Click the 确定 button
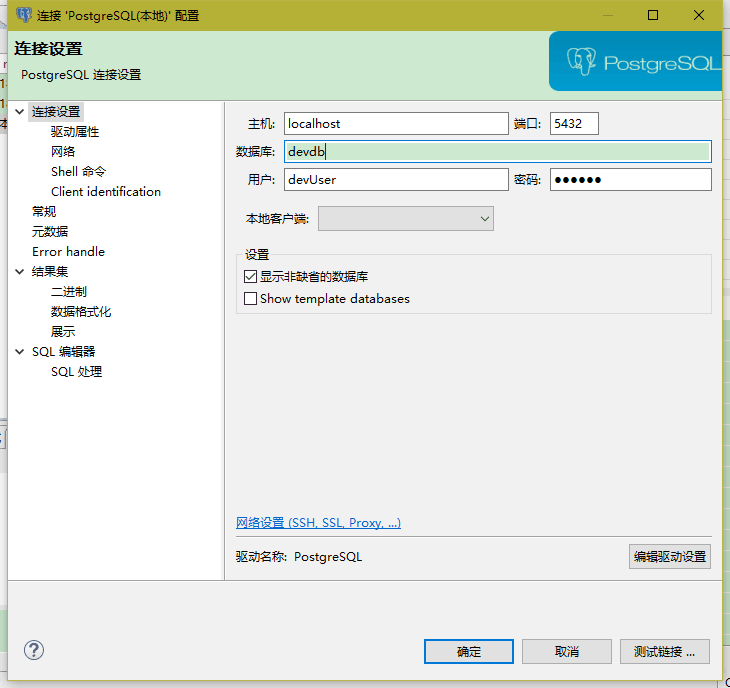The height and width of the screenshot is (688, 730). [469, 651]
